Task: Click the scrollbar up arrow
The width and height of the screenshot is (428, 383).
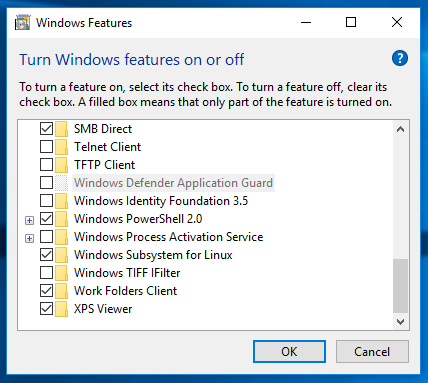Action: (x=400, y=129)
